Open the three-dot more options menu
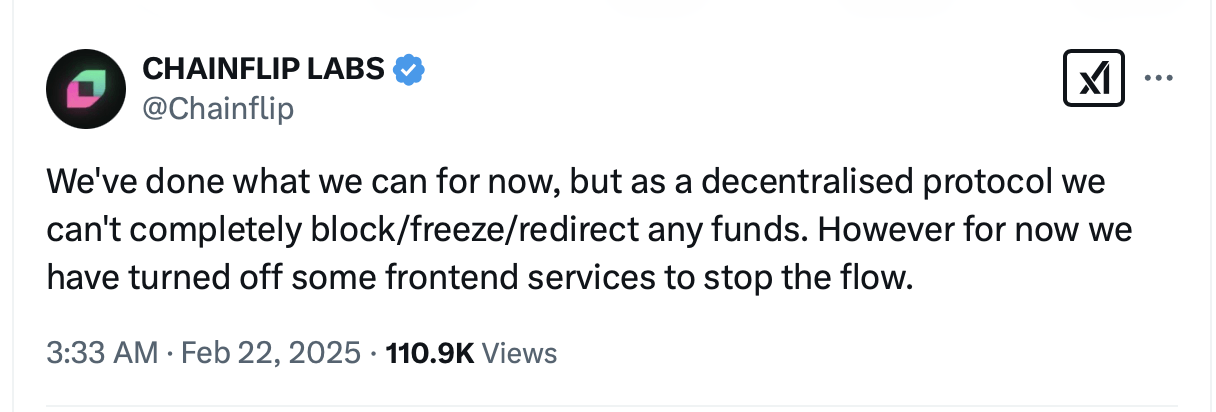 1158,78
